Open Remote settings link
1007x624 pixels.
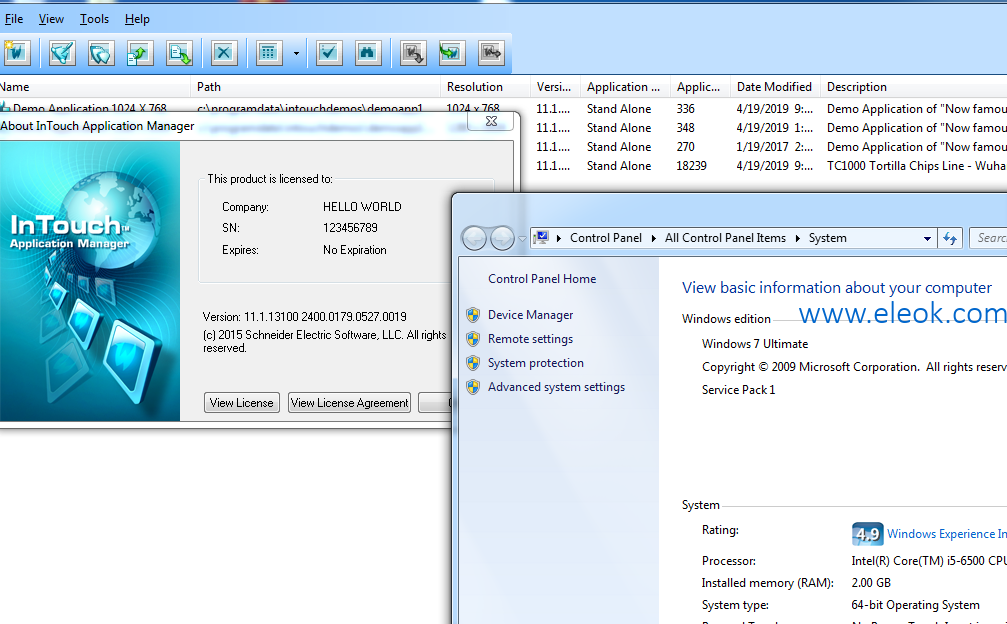530,338
